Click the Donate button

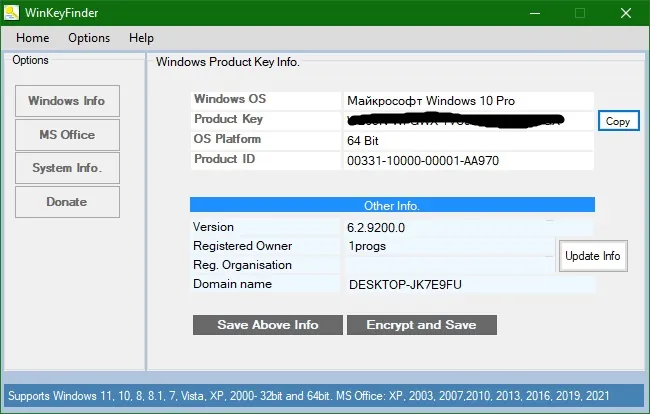[x=67, y=202]
